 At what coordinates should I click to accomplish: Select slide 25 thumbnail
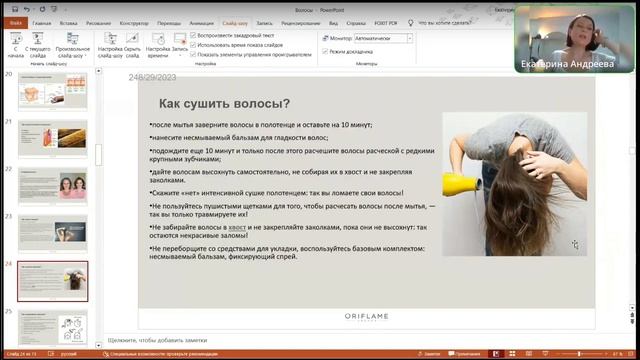point(53,328)
